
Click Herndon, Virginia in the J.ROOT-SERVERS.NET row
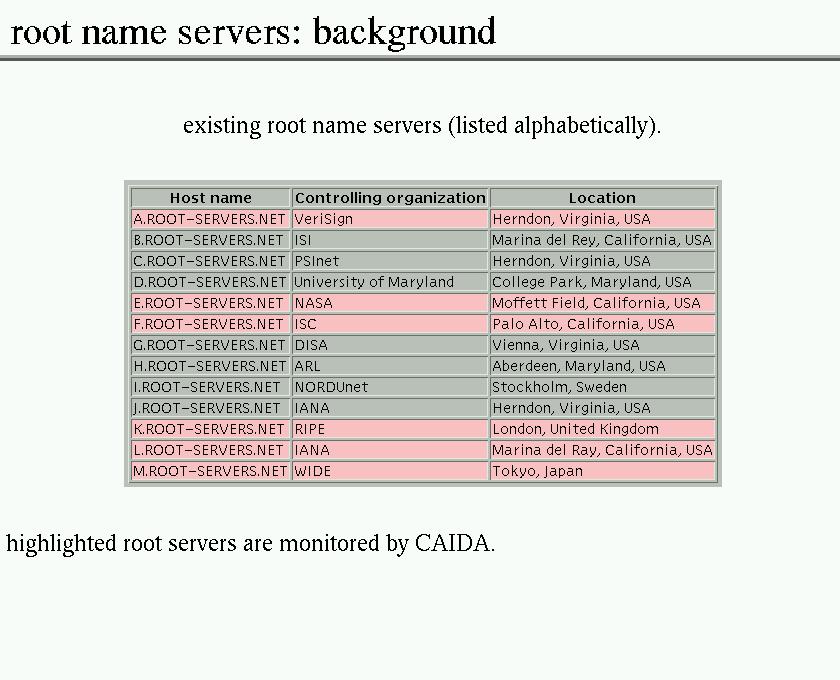[603, 408]
